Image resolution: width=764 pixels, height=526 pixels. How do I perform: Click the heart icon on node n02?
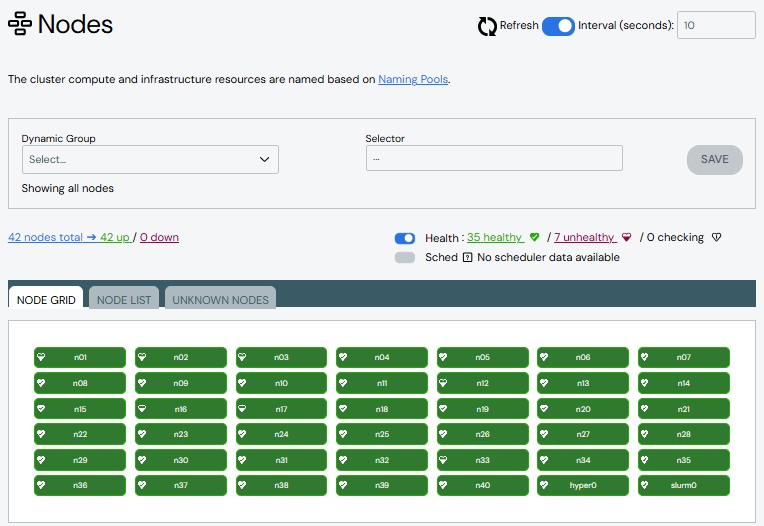(x=142, y=357)
